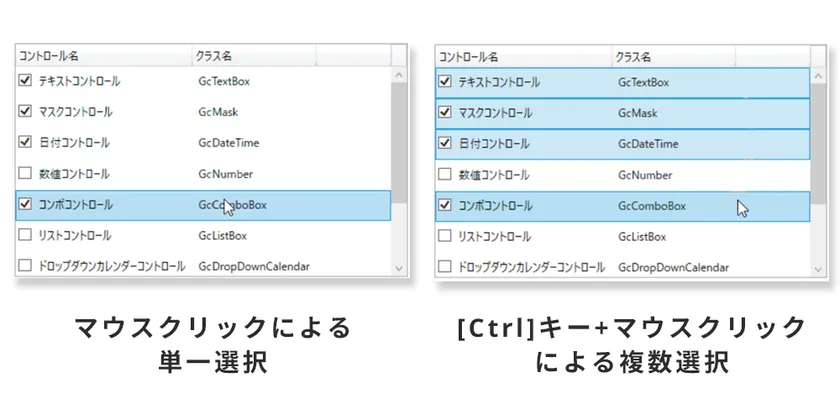The height and width of the screenshot is (420, 840).
Task: Check ドロップダウンカレンダーコントロール checkbox in left list
Action: 25,265
